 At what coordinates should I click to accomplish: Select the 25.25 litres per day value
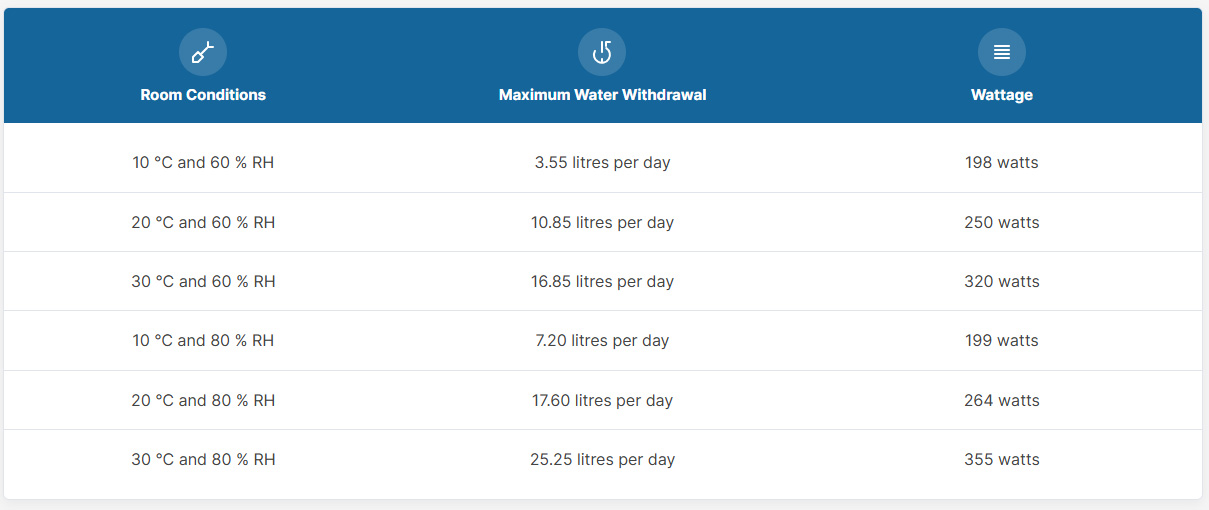(602, 459)
